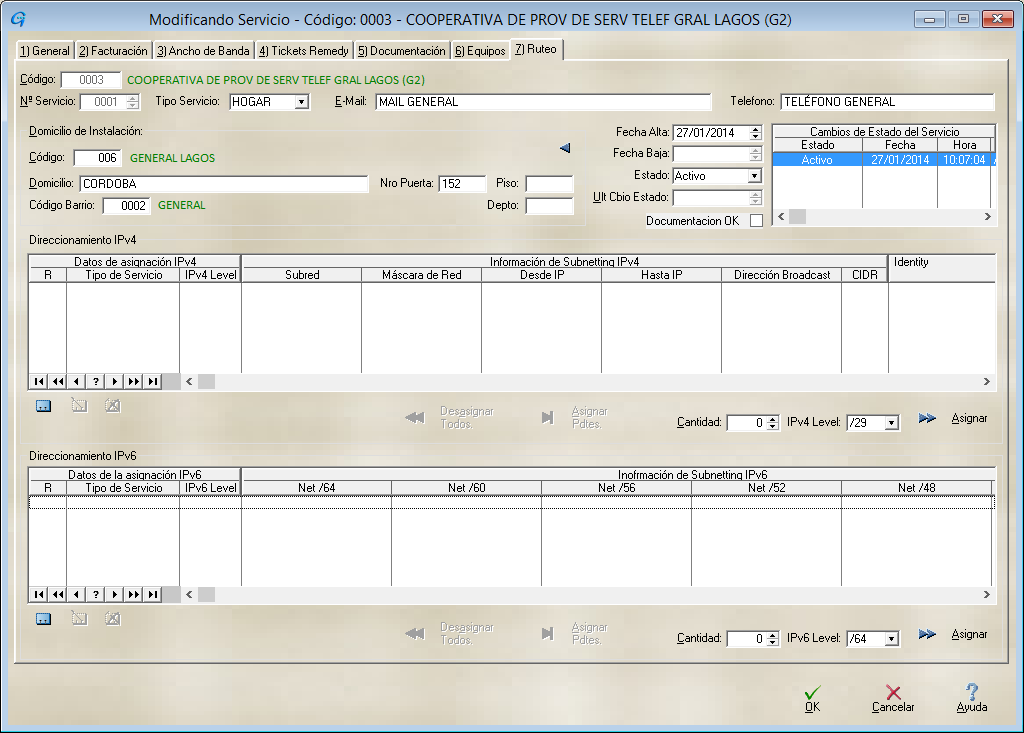Expand the IPv6 Level /64 dropdown

891,638
